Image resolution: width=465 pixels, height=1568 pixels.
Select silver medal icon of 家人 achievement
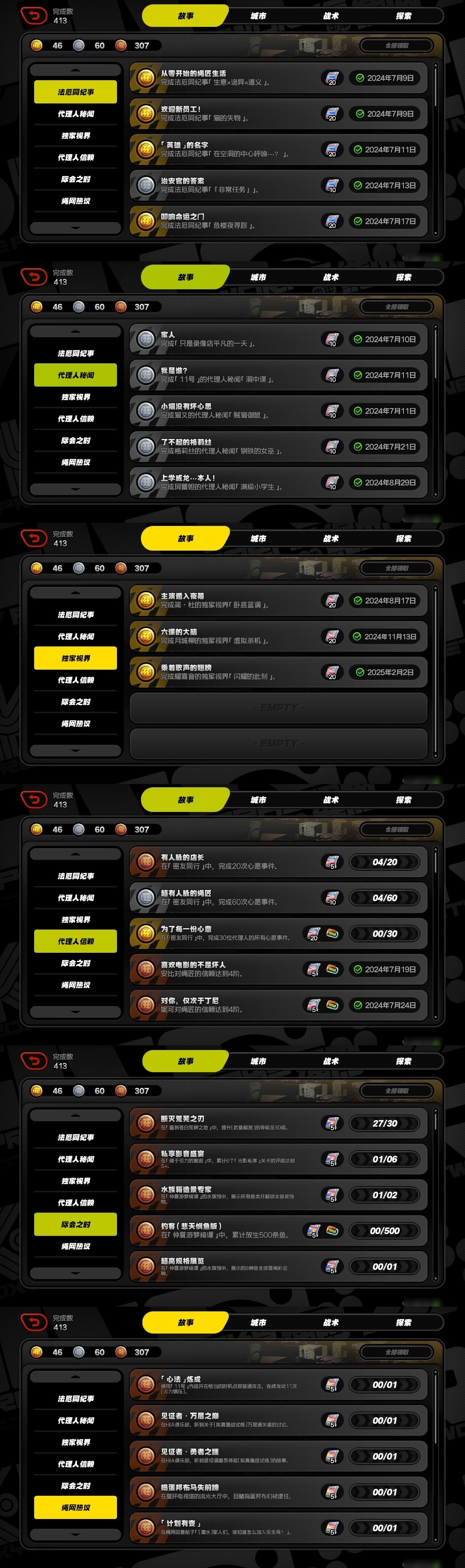tap(146, 339)
